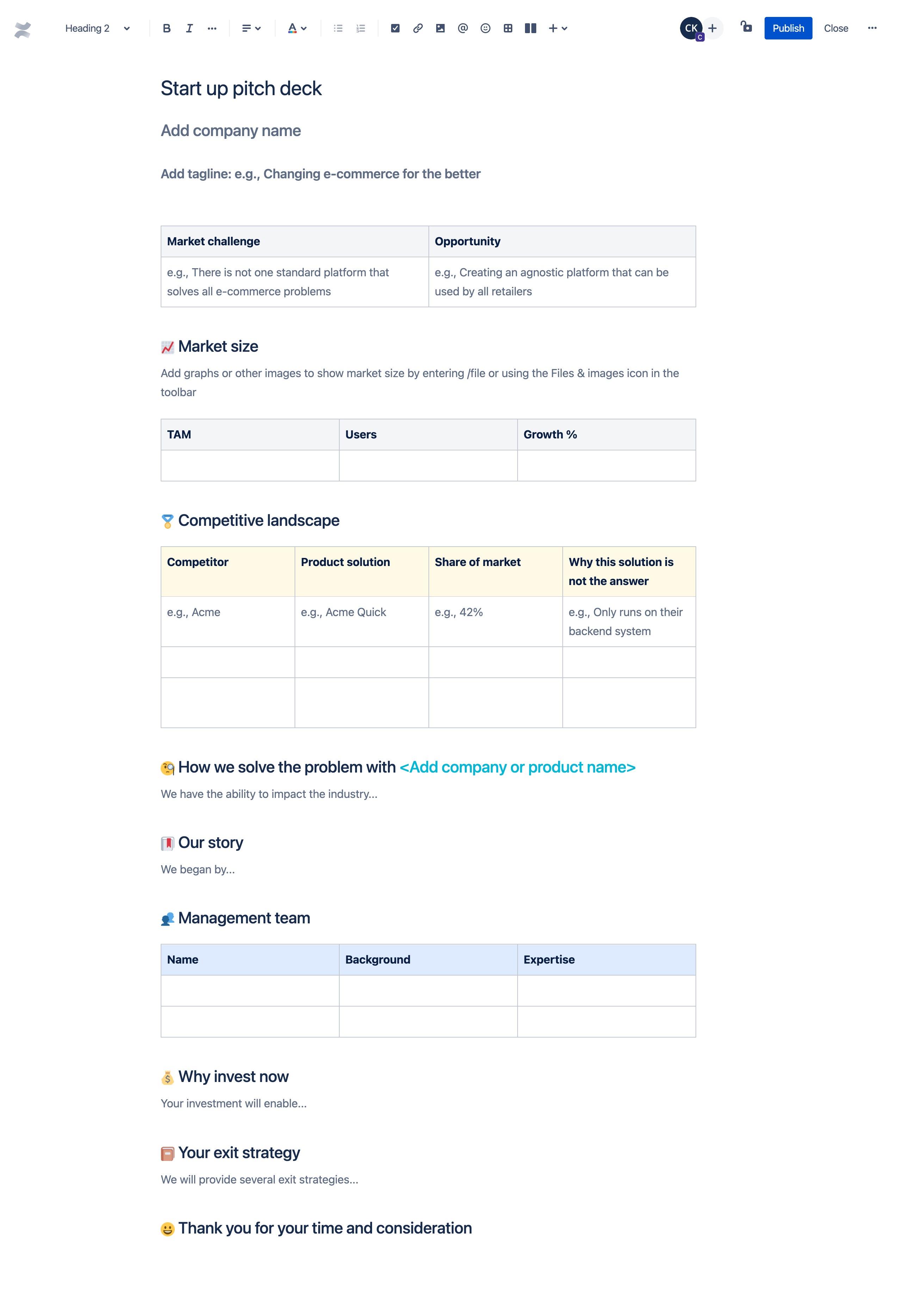Click the Publish button

(x=788, y=28)
